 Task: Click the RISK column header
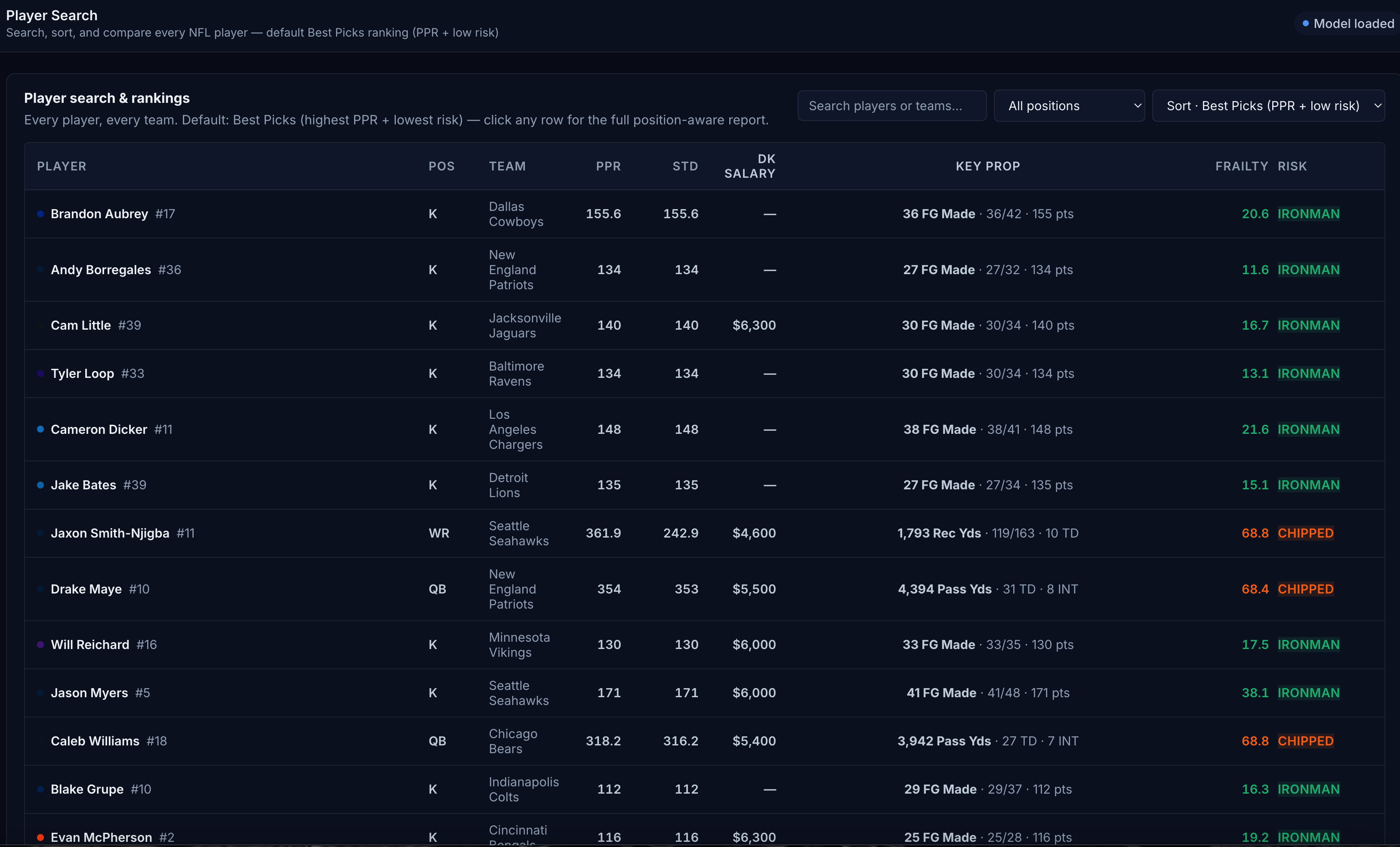click(x=1292, y=166)
